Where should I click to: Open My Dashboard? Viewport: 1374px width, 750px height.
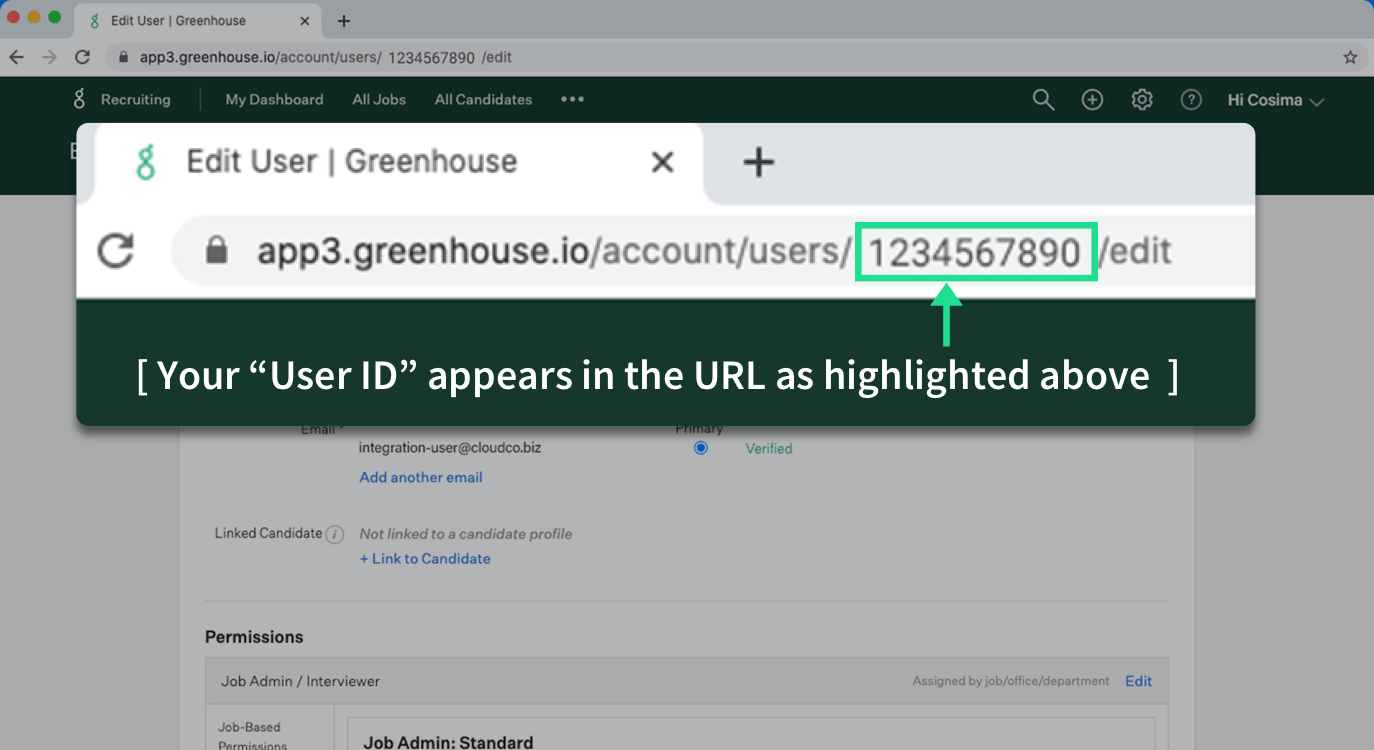pos(274,99)
